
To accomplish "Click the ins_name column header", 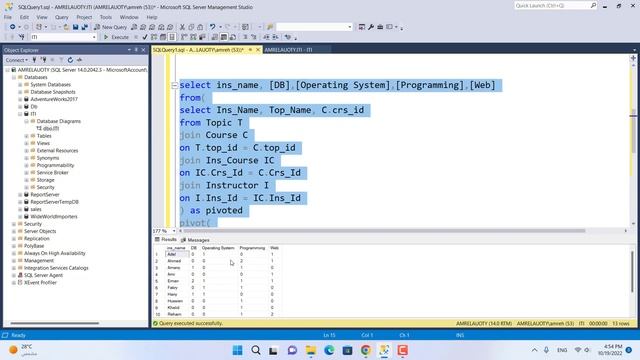I will 176,248.
